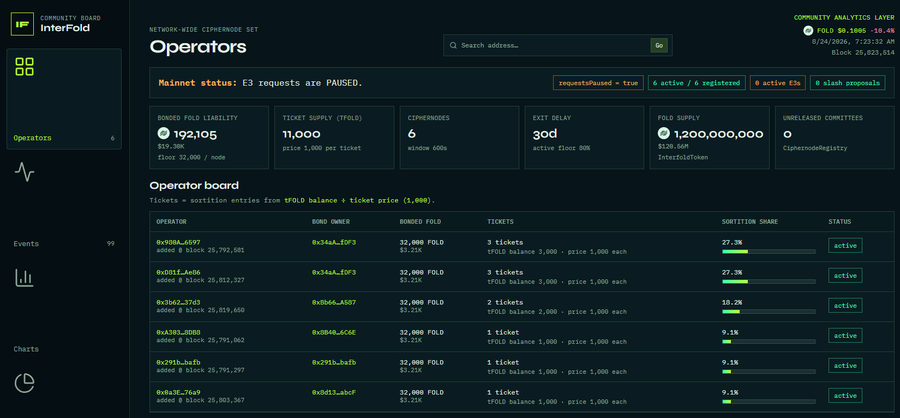
Task: Open bond owner 0x34aA…fDF3 in 0x988A row
Action: tap(334, 242)
